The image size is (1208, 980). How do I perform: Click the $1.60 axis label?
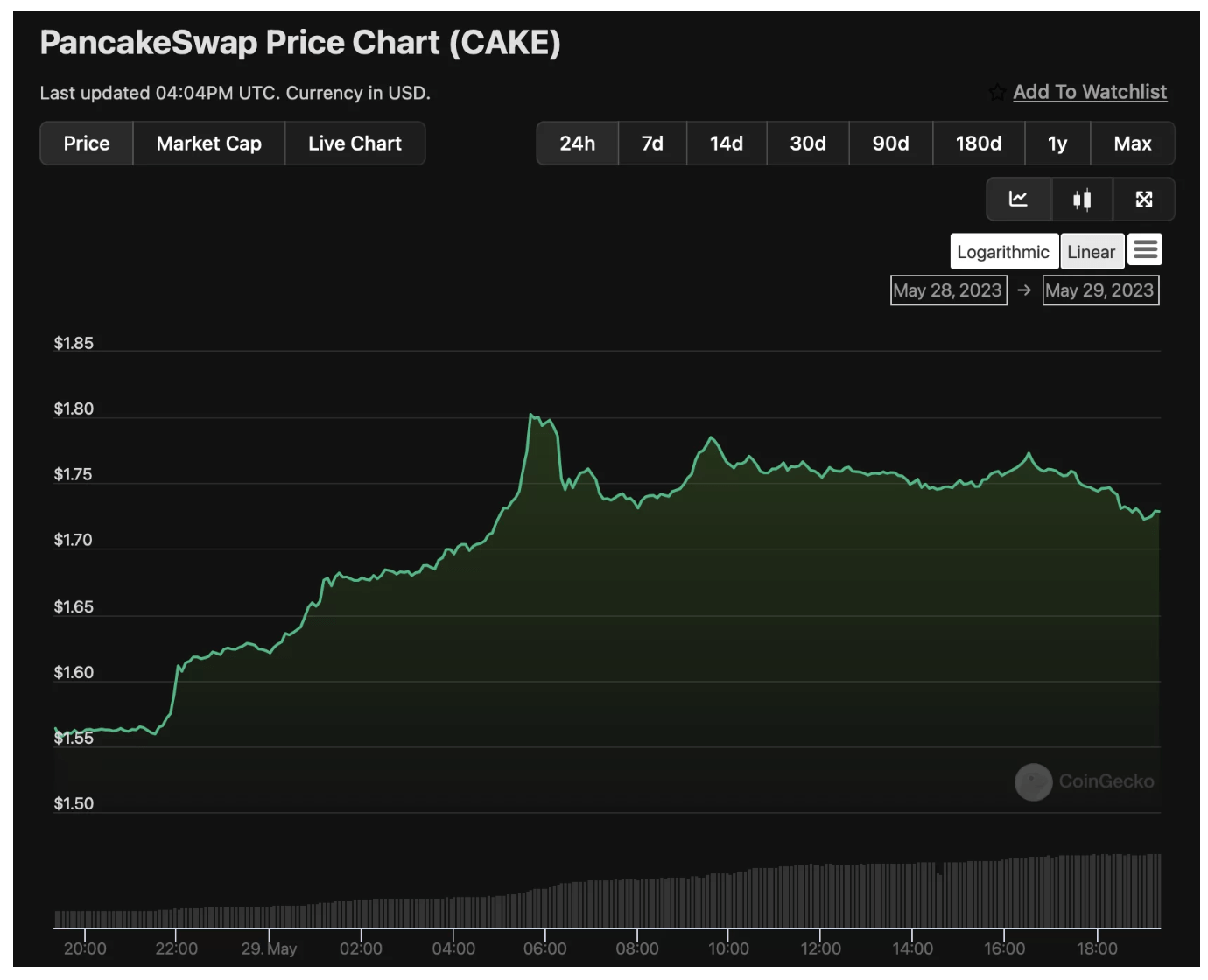click(x=74, y=672)
